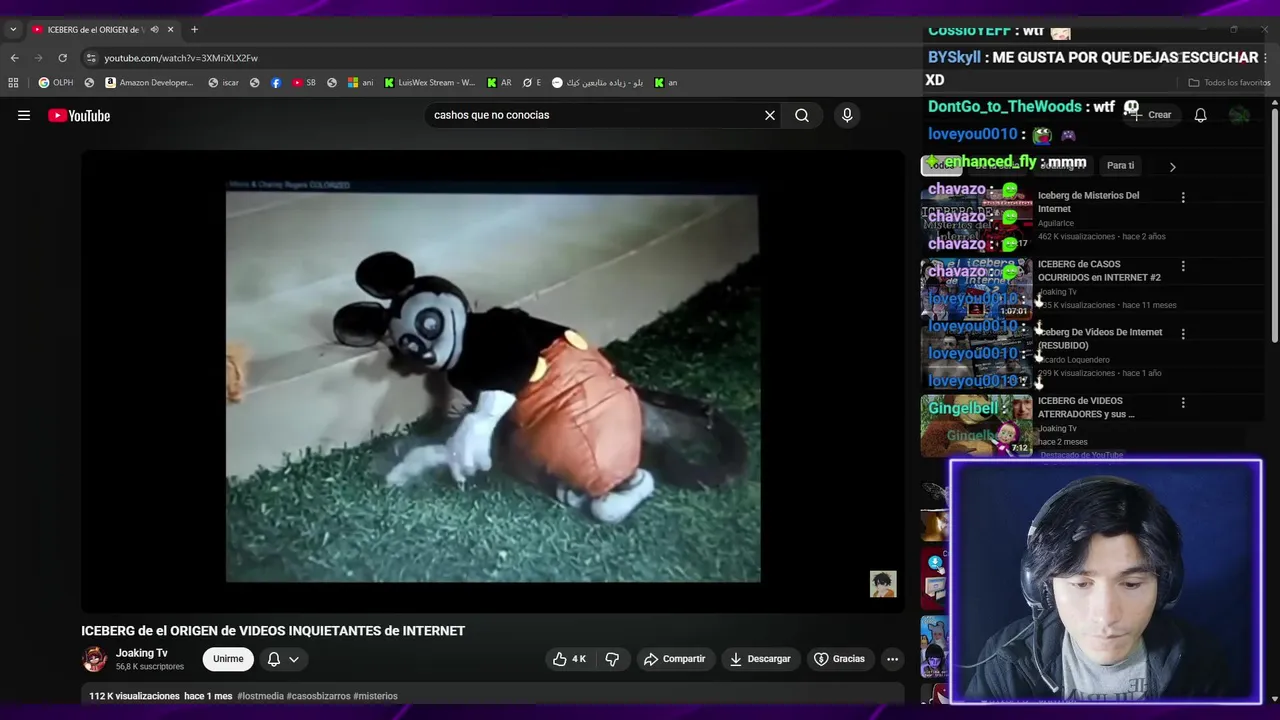Image resolution: width=1280 pixels, height=720 pixels.
Task: Click the 1:07:01 video thumbnail
Action: click(x=976, y=288)
